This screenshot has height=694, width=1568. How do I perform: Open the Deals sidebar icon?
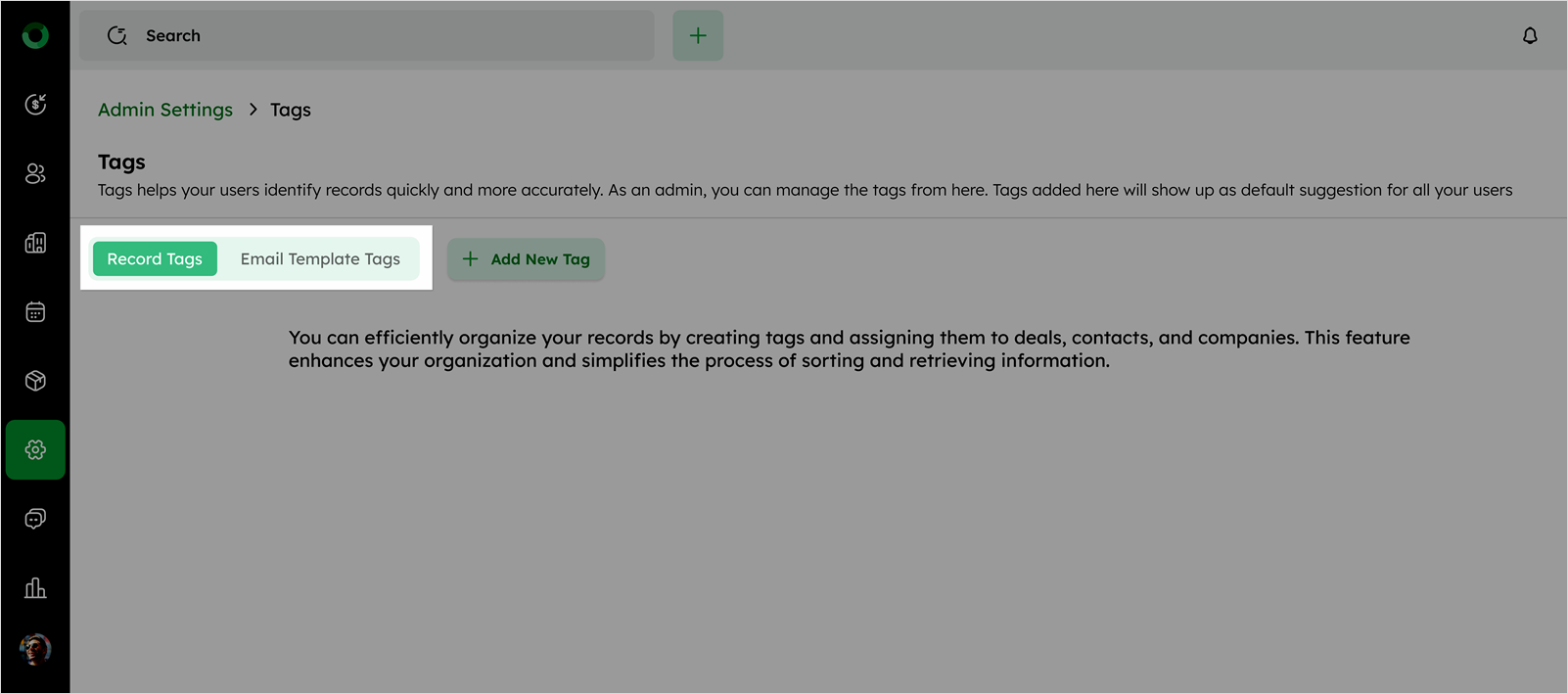pos(35,105)
